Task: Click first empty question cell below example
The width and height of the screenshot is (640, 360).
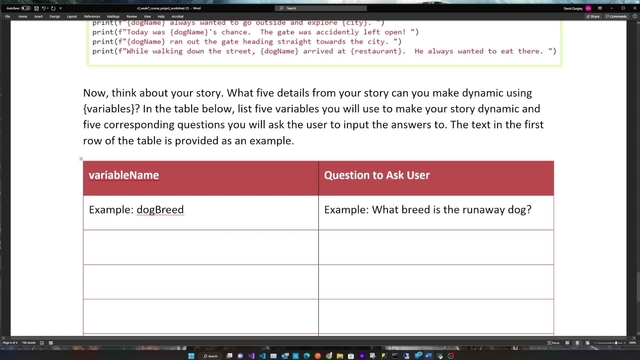Action: click(436, 247)
